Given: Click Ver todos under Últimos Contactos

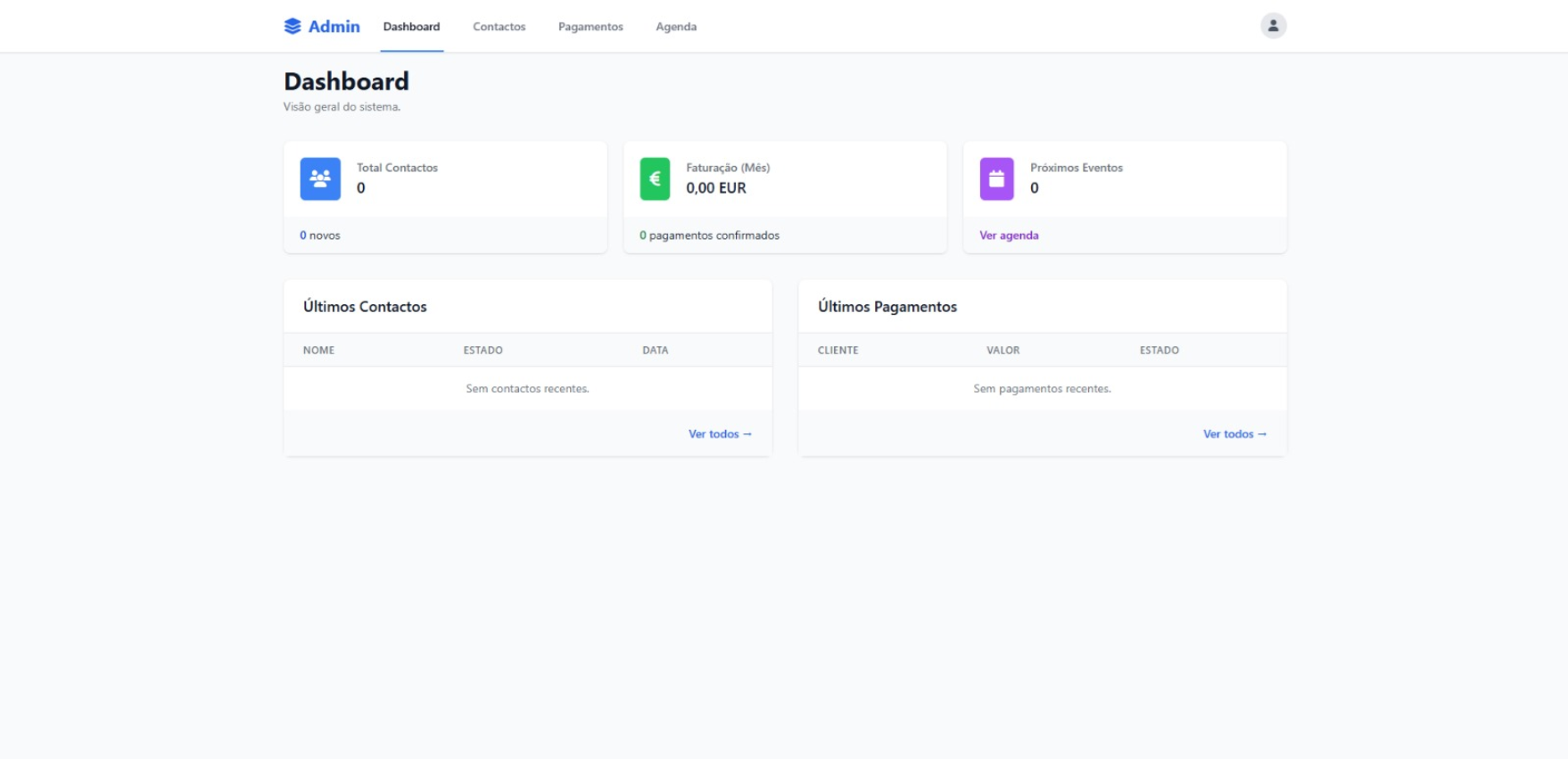Looking at the screenshot, I should click(720, 434).
